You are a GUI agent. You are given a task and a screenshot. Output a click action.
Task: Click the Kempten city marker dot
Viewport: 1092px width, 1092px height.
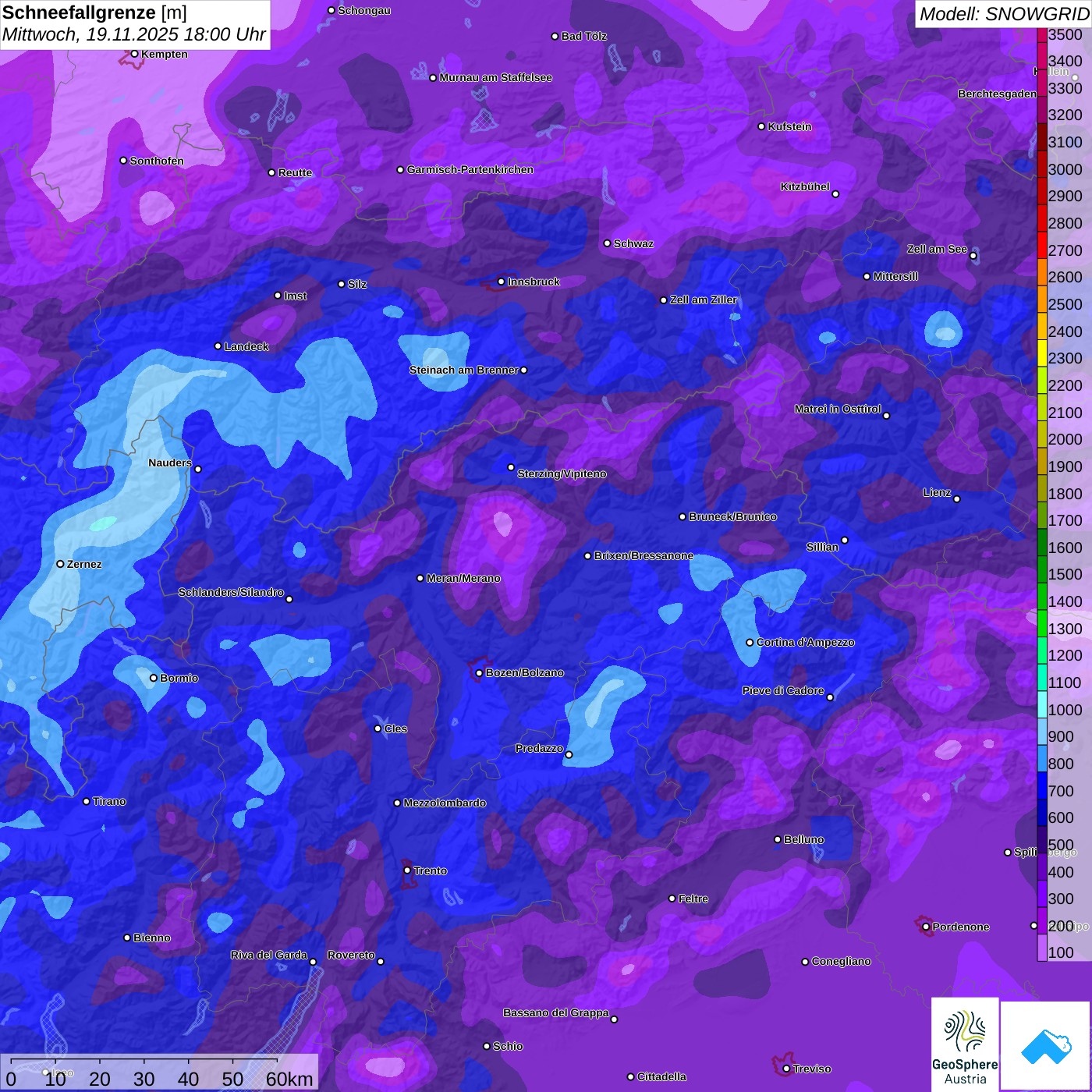(134, 54)
